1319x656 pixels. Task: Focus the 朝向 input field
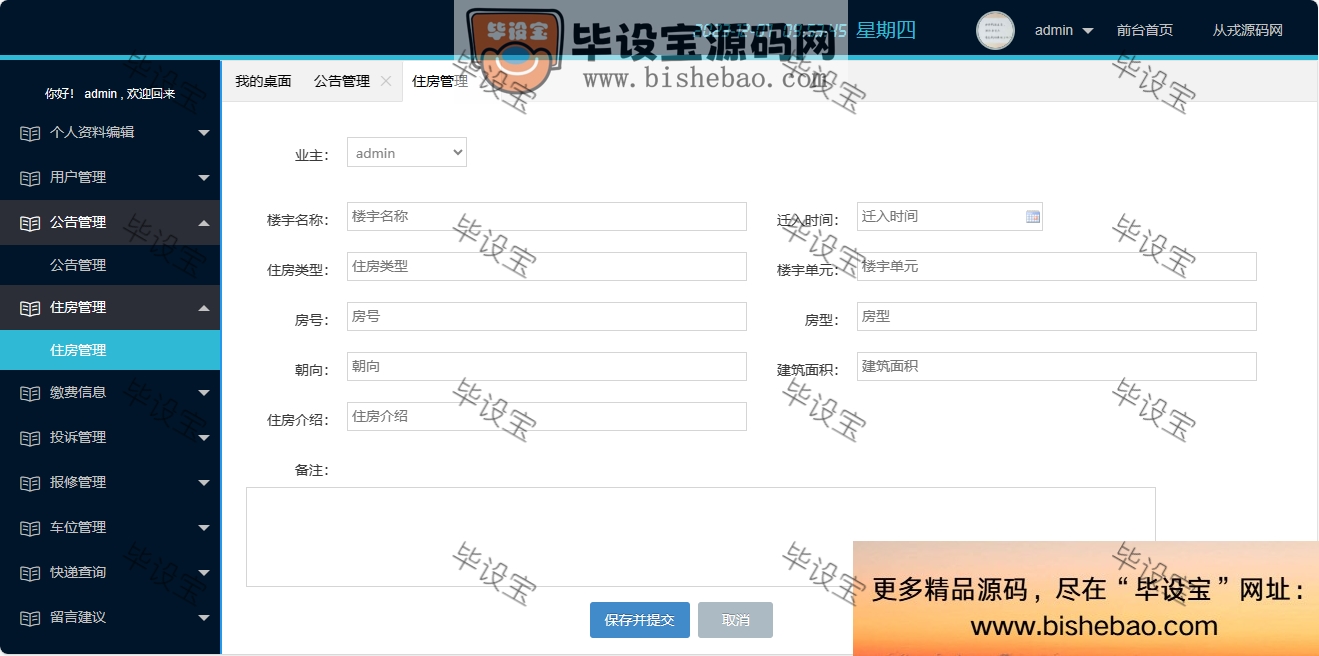point(547,366)
